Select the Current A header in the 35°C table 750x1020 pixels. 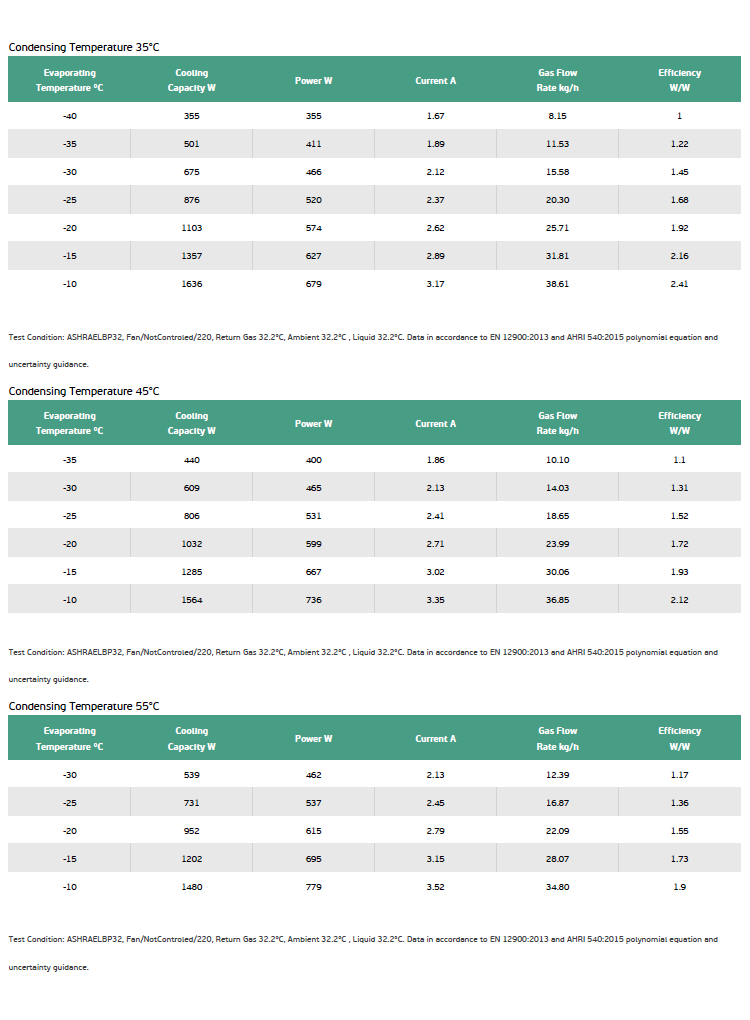[435, 81]
